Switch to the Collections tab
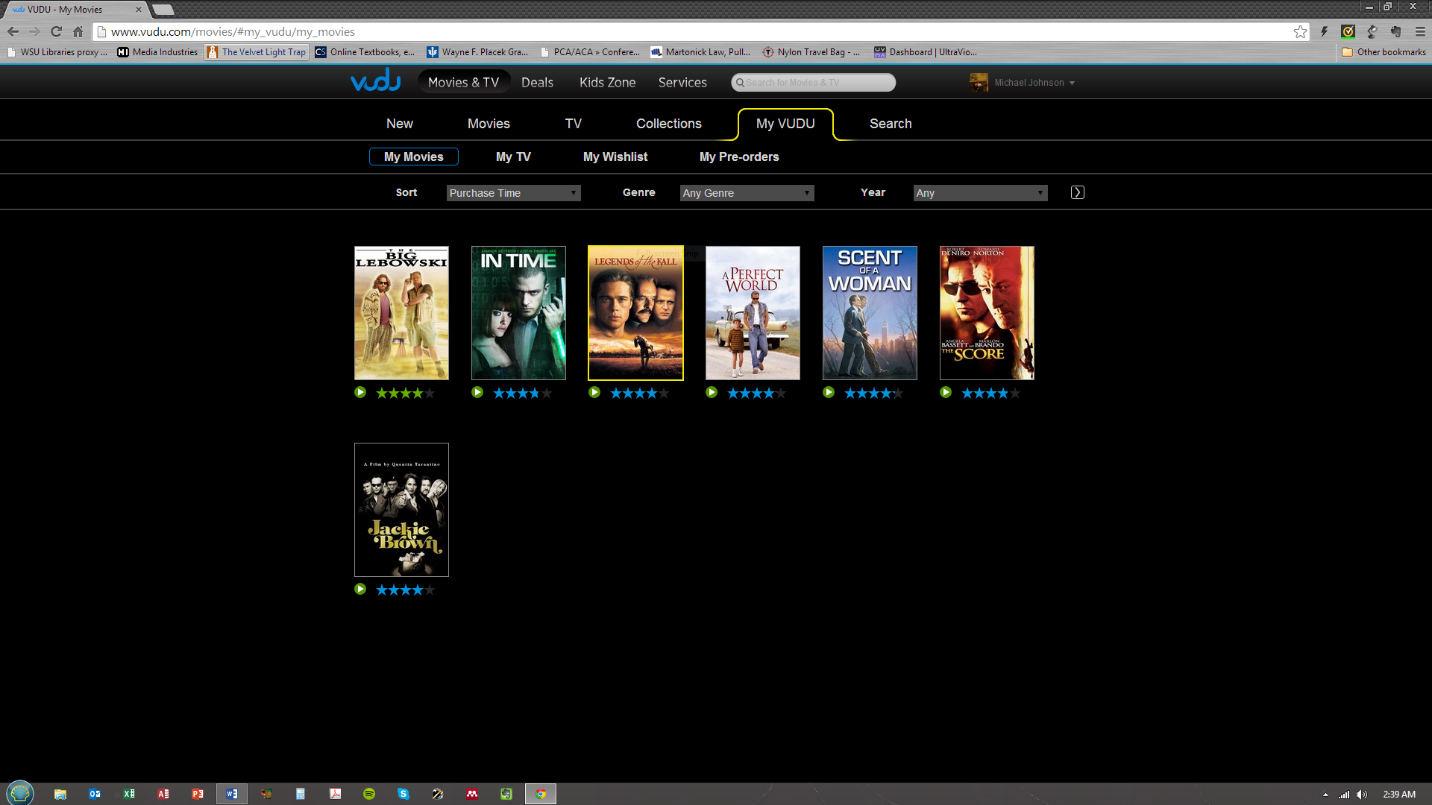 point(669,124)
